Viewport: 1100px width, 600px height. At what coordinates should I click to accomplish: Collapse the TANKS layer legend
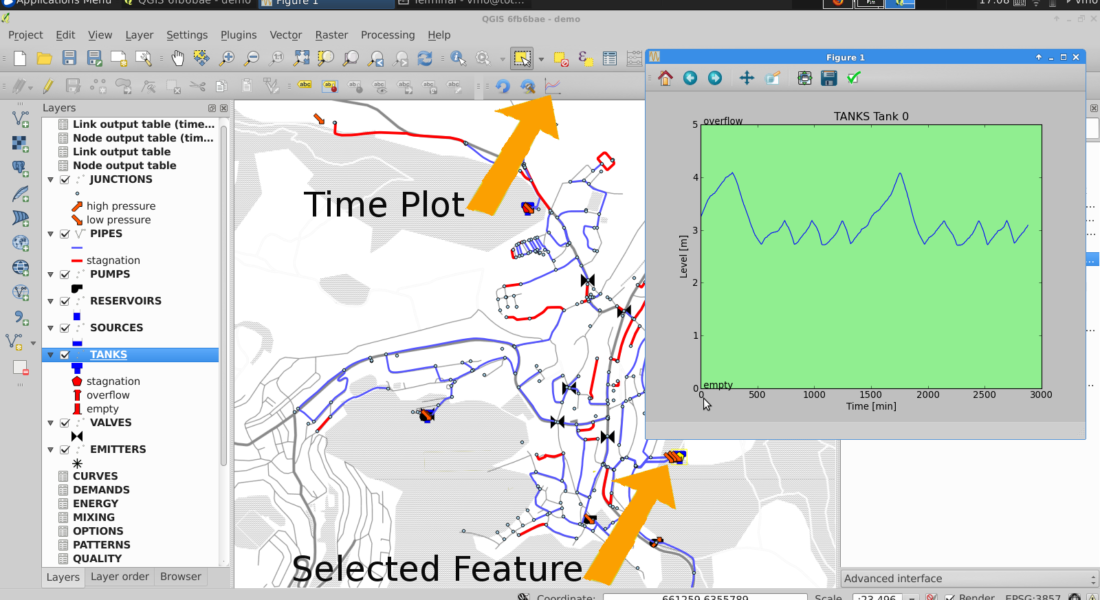(x=51, y=355)
